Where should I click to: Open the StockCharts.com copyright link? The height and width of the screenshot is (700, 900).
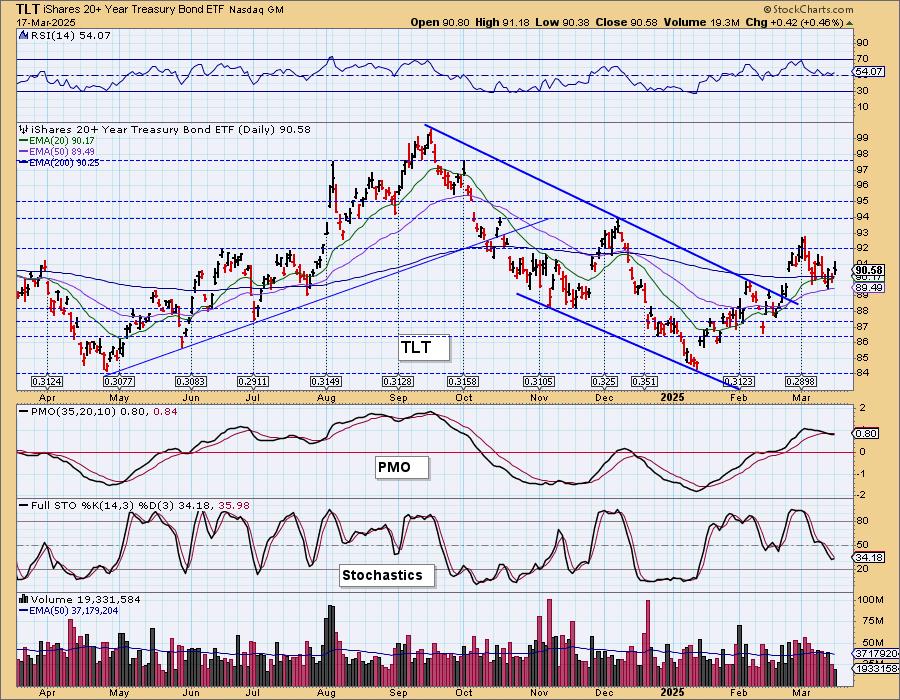[x=808, y=9]
